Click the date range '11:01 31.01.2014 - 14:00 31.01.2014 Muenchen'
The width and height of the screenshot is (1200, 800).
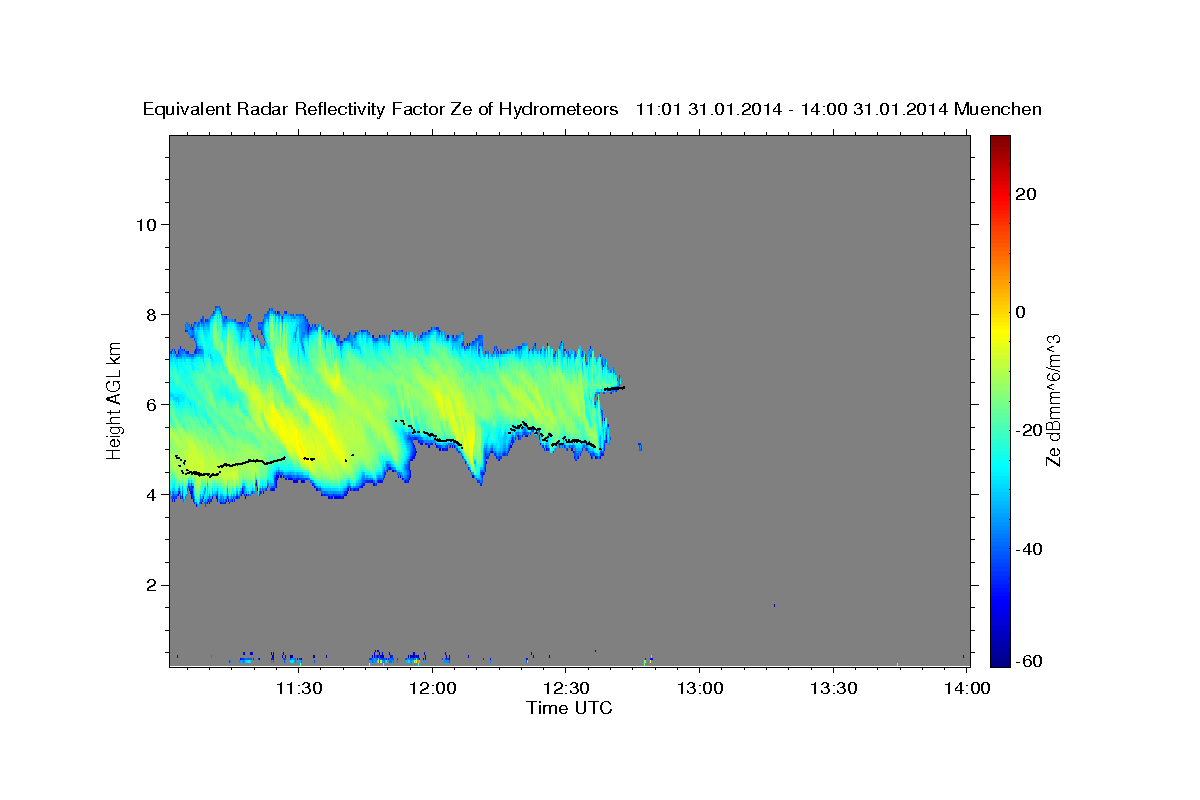839,109
